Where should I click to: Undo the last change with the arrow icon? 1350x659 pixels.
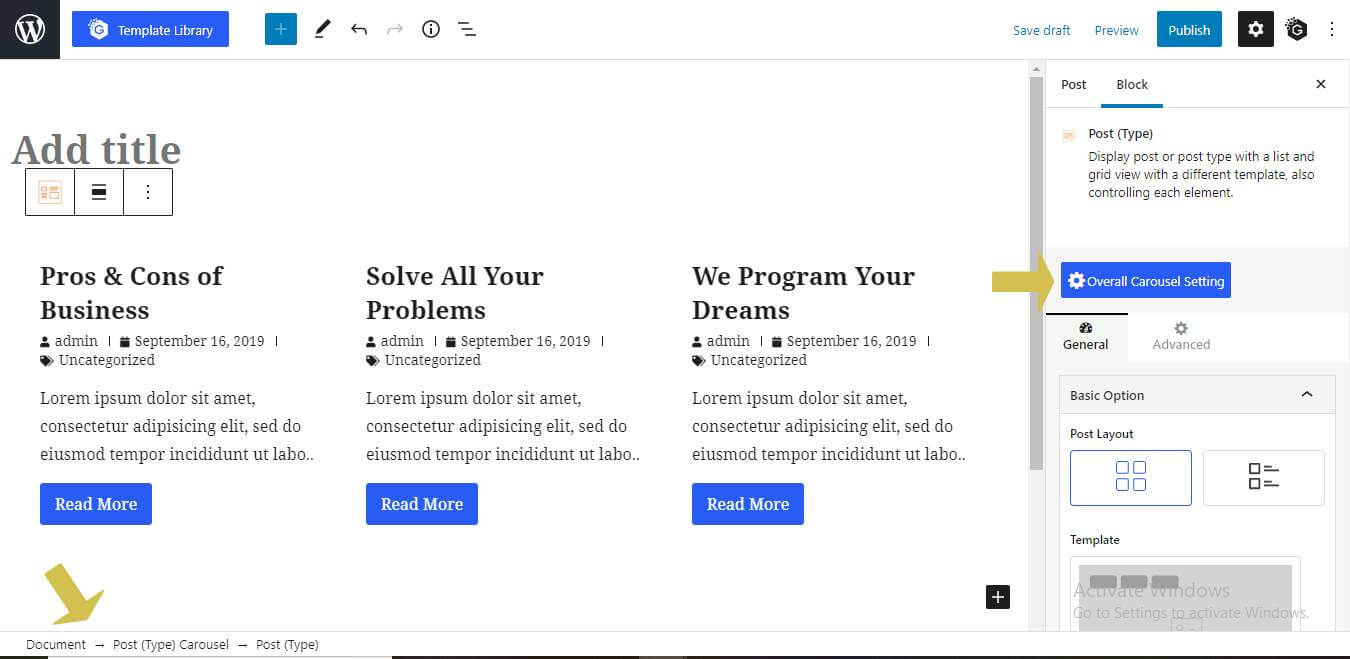(359, 29)
